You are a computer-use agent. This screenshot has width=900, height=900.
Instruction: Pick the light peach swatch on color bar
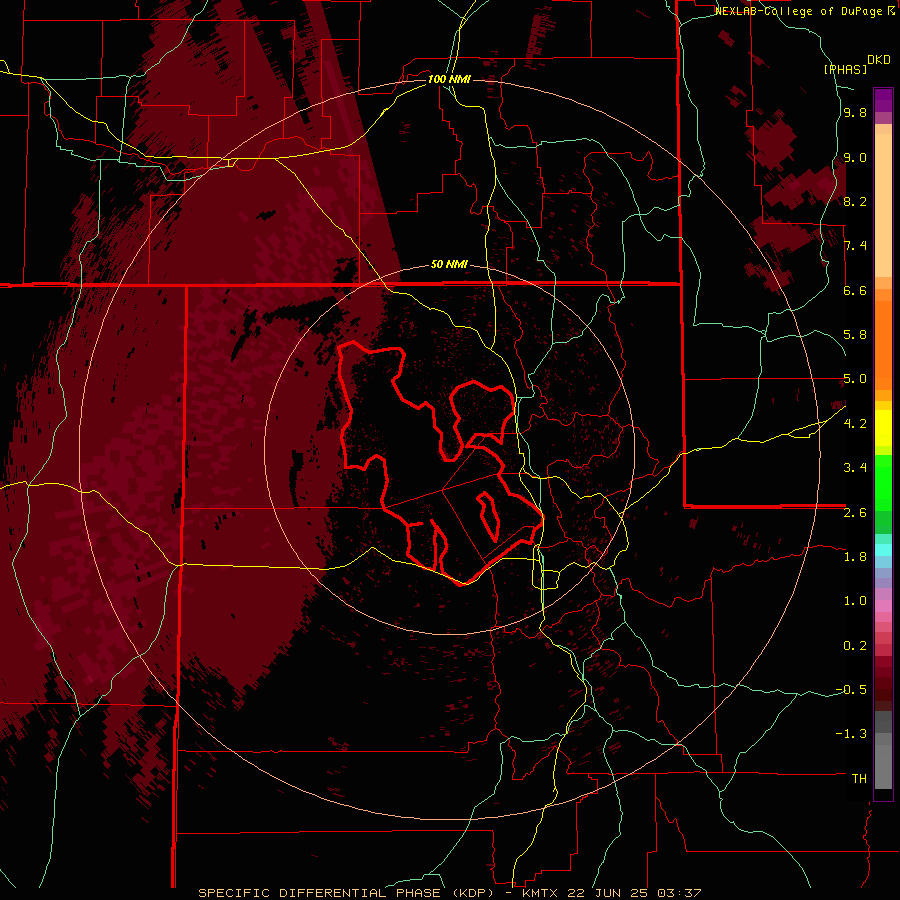883,205
